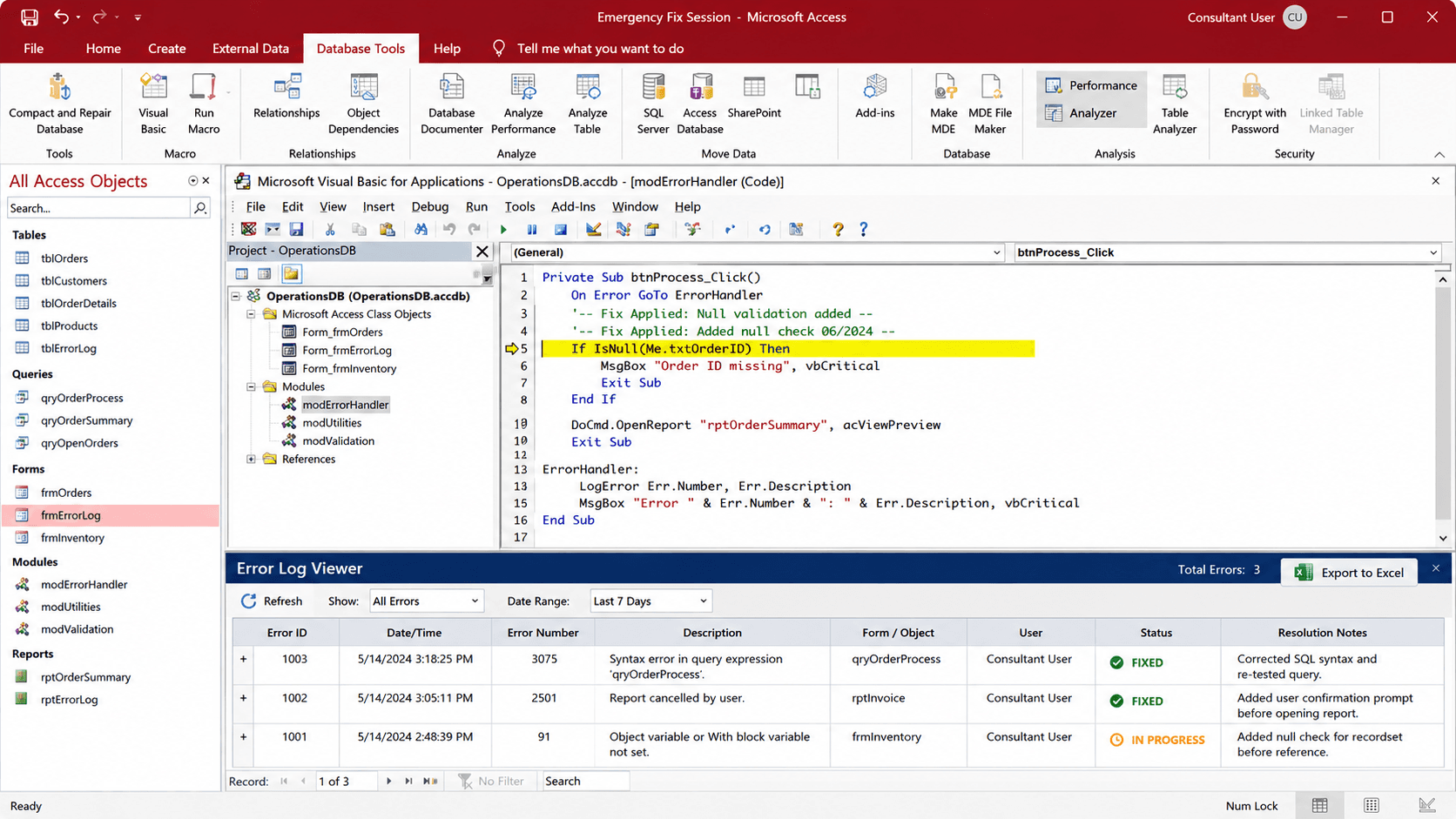Select modValidation in the project tree
This screenshot has width=1456, height=819.
338,441
